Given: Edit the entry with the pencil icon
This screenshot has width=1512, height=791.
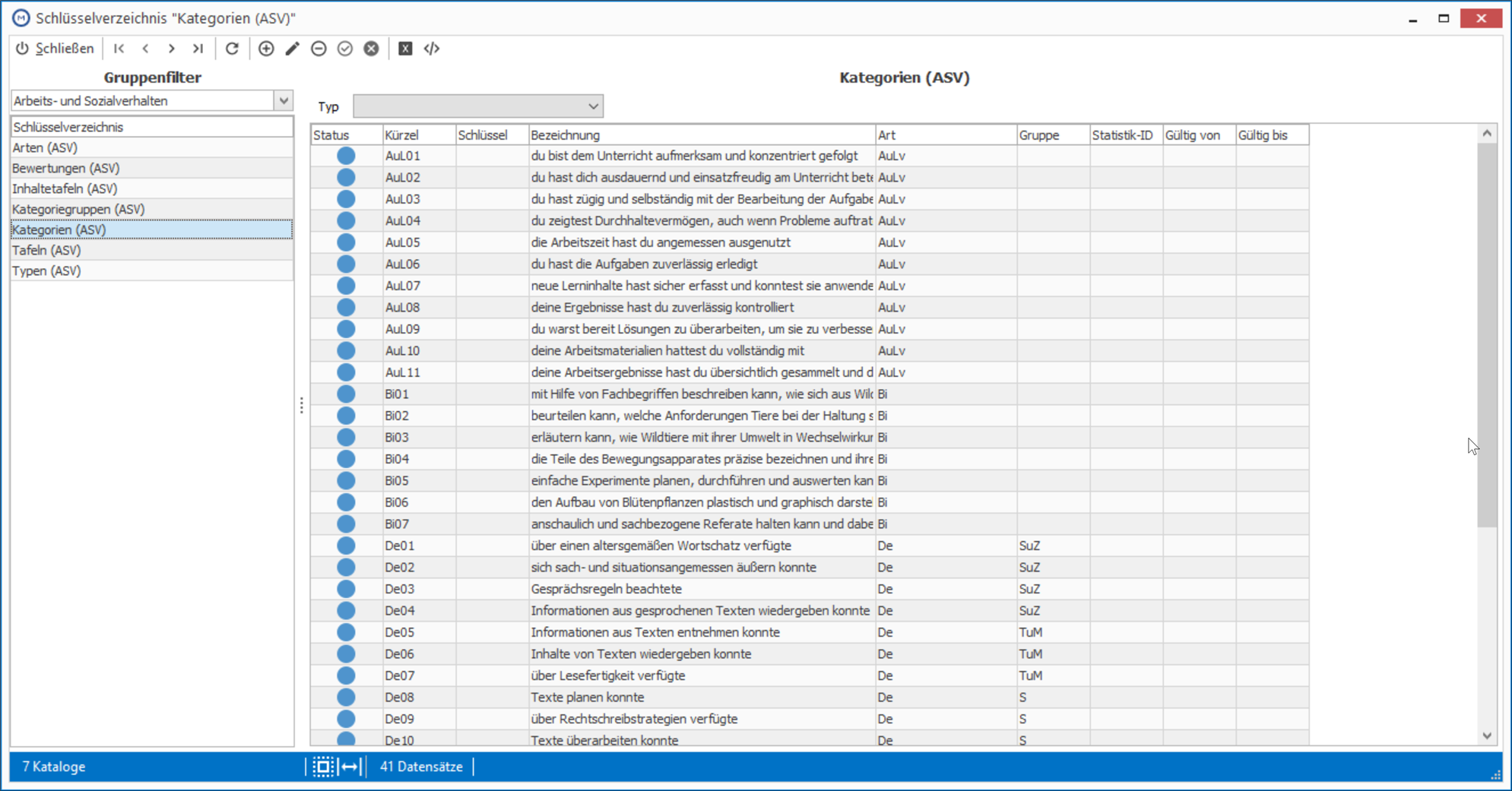Looking at the screenshot, I should click(x=293, y=49).
